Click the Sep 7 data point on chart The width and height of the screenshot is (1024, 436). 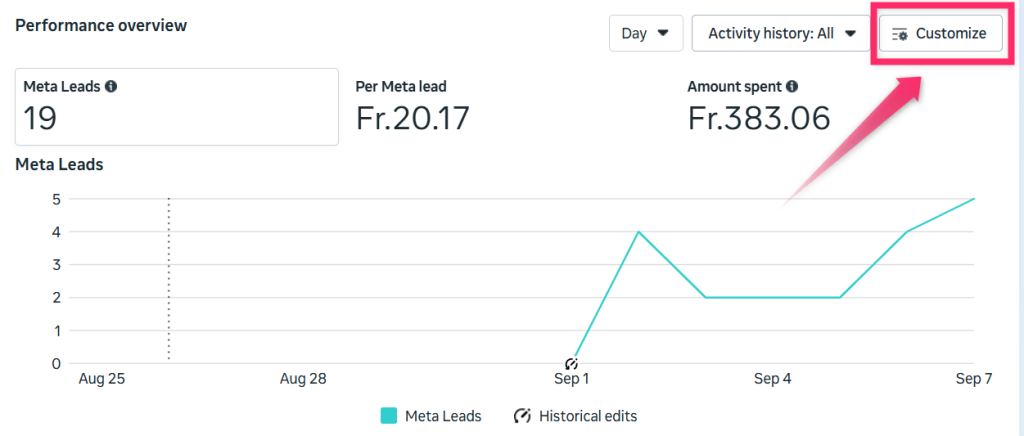coord(974,199)
